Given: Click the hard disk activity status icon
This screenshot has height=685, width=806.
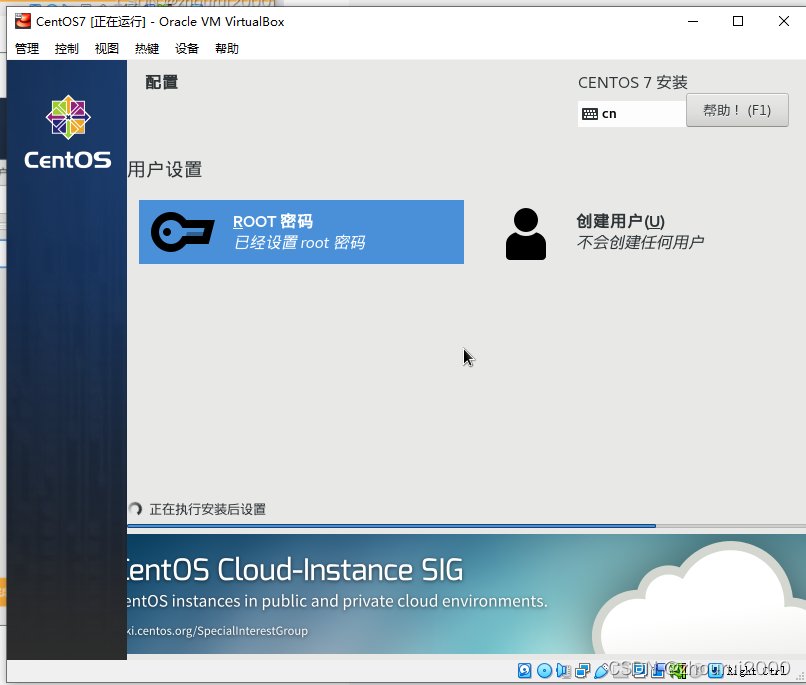Looking at the screenshot, I should (x=524, y=670).
